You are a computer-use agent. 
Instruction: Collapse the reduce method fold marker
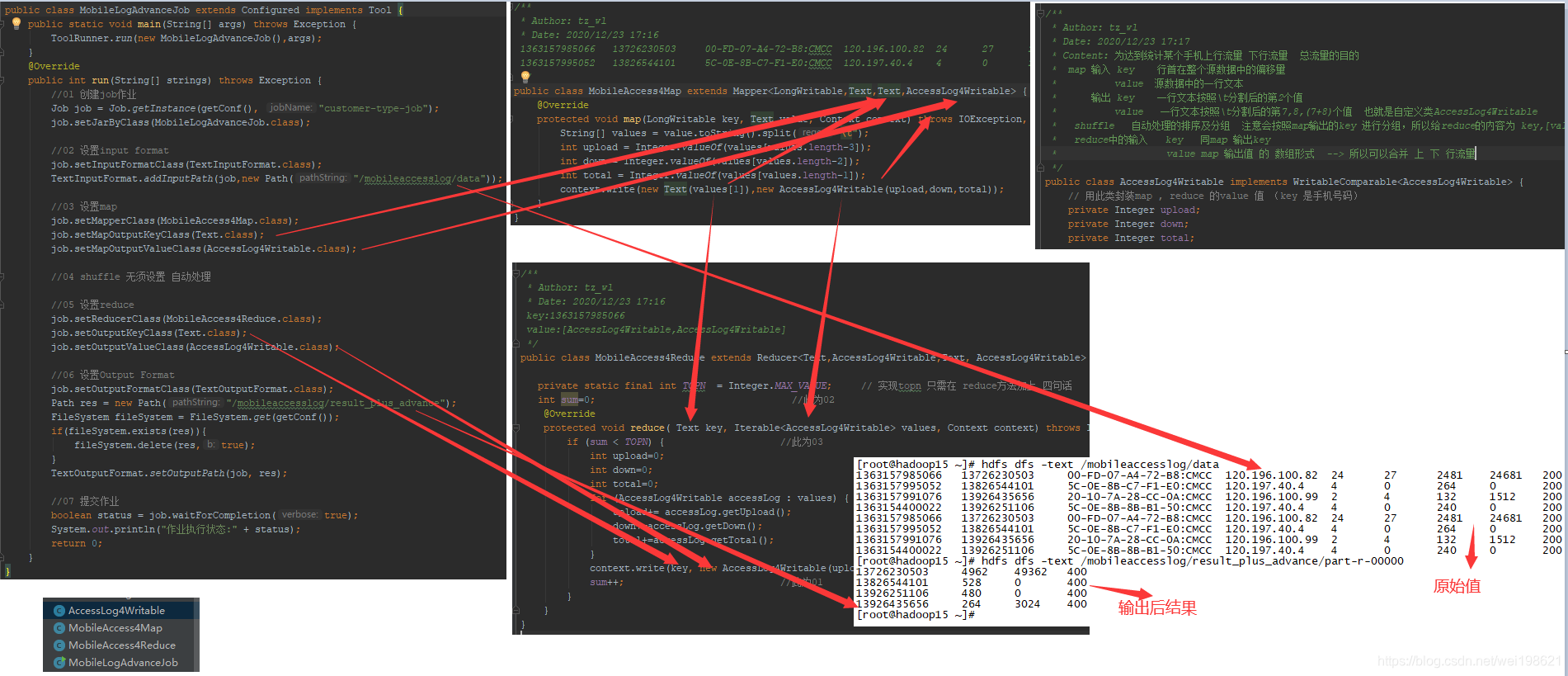[x=516, y=428]
